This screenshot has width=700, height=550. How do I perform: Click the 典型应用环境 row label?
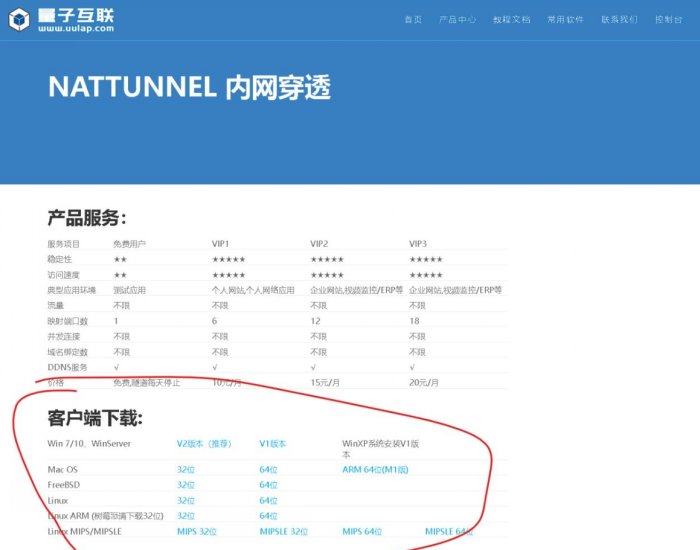(x=71, y=290)
